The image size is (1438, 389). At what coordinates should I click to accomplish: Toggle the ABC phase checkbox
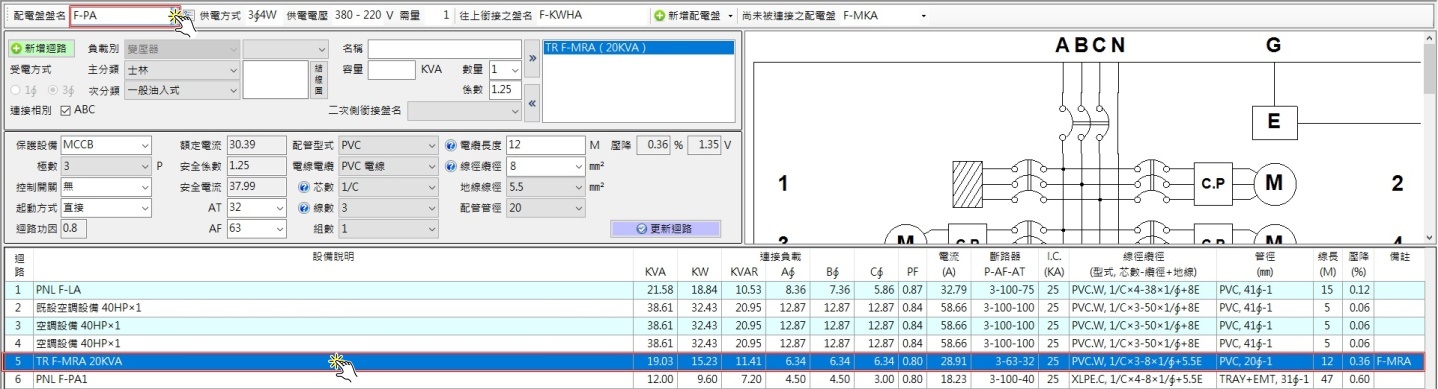pyautogui.click(x=67, y=110)
